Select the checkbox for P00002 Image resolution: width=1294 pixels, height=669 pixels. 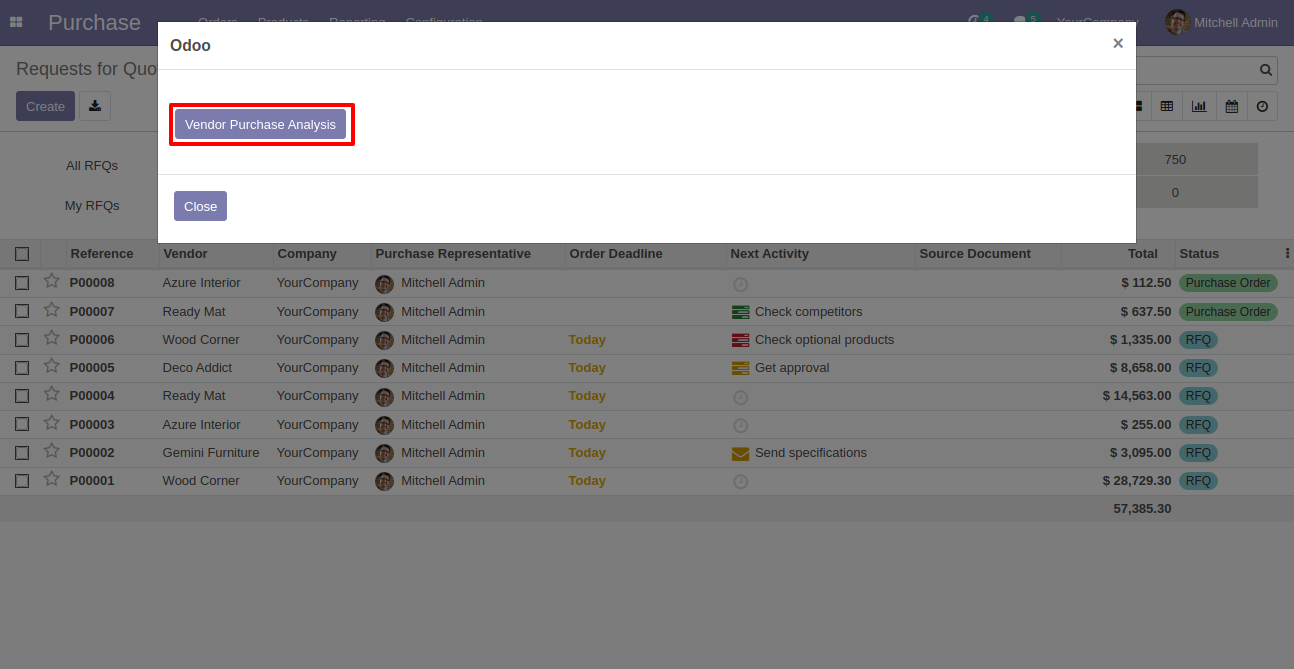click(22, 453)
